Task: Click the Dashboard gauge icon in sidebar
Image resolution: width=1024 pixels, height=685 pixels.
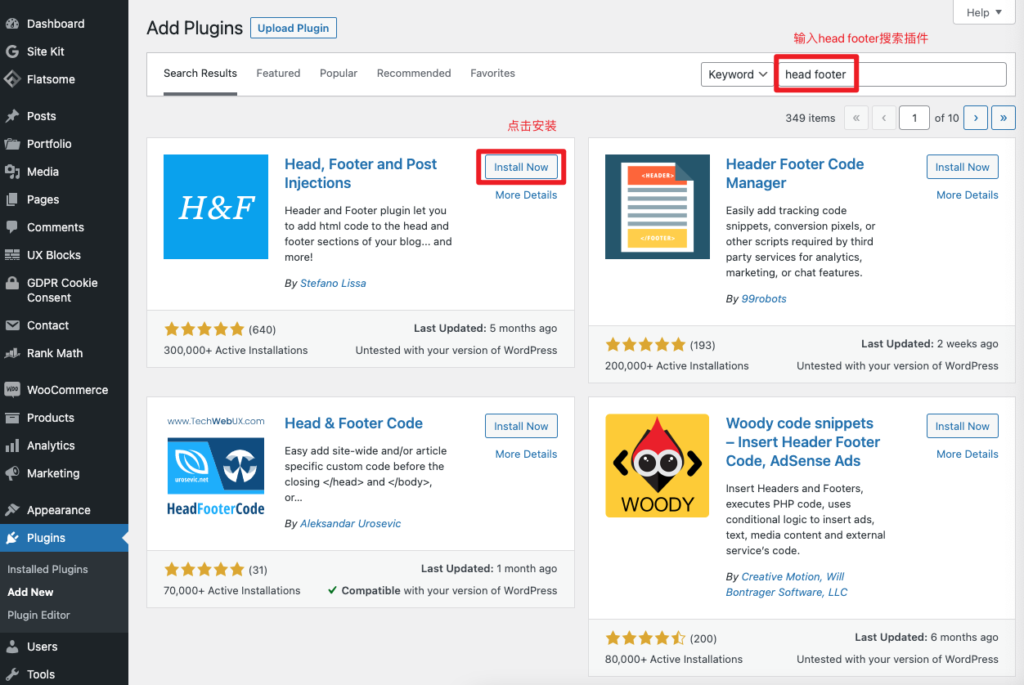Action: click(x=12, y=24)
